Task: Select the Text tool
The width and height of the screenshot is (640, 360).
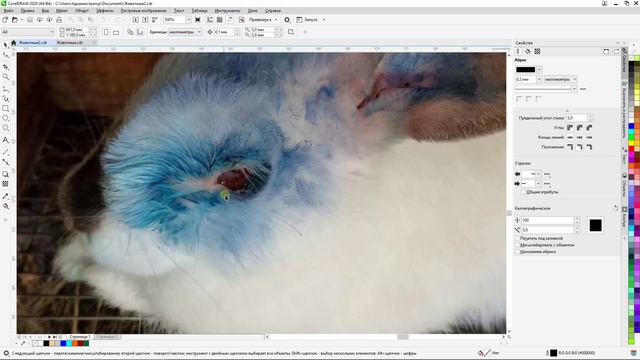Action: [5, 140]
